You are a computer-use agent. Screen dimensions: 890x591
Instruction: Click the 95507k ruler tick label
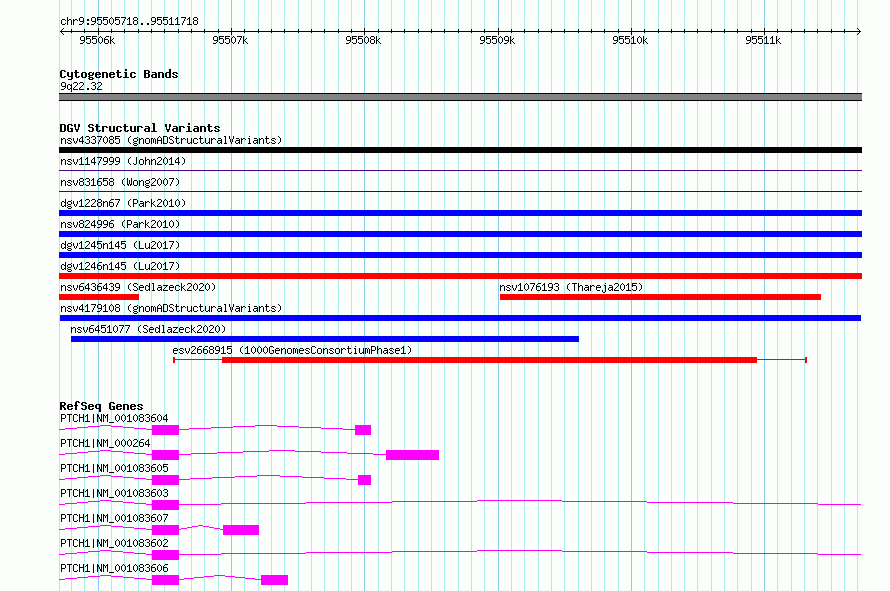point(230,40)
